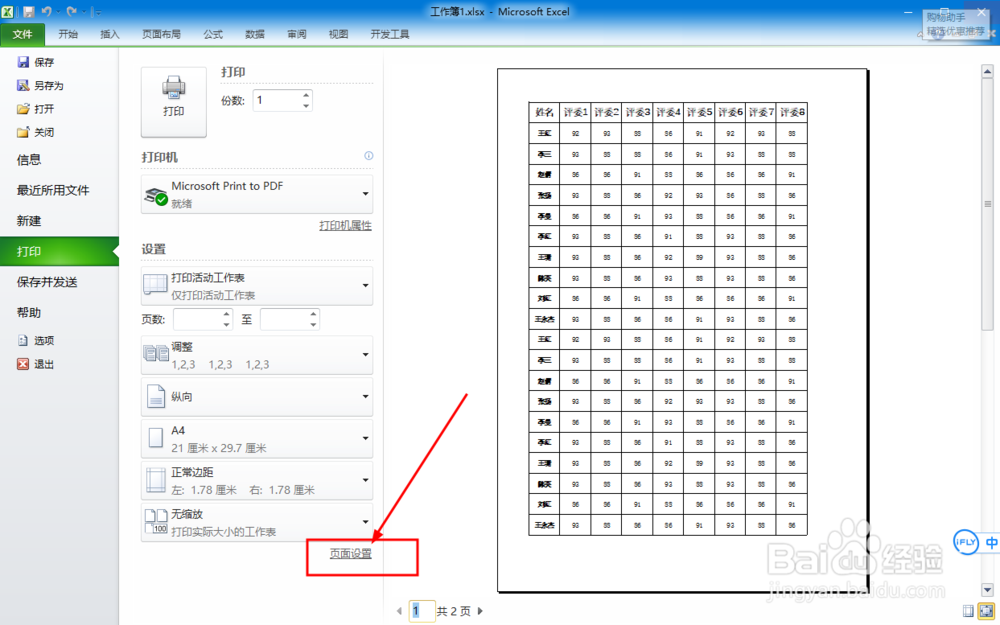Expand 调整 collation dropdown
The width and height of the screenshot is (1000, 625).
(257, 355)
